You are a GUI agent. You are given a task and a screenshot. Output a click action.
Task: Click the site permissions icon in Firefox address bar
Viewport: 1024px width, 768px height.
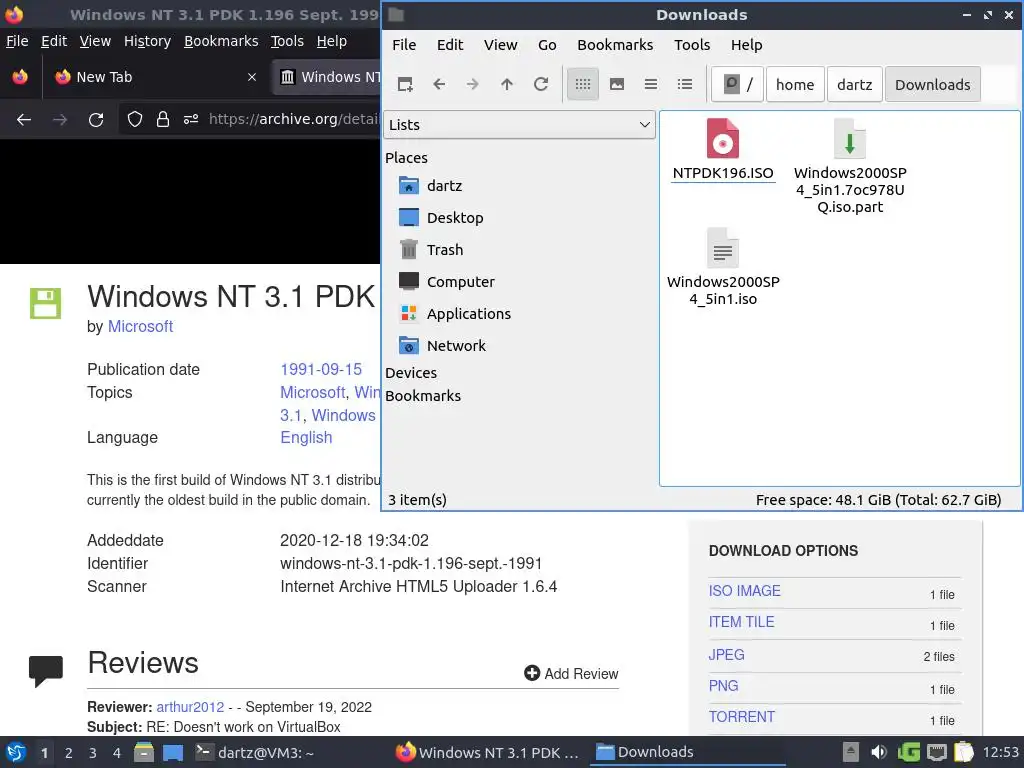(x=191, y=120)
